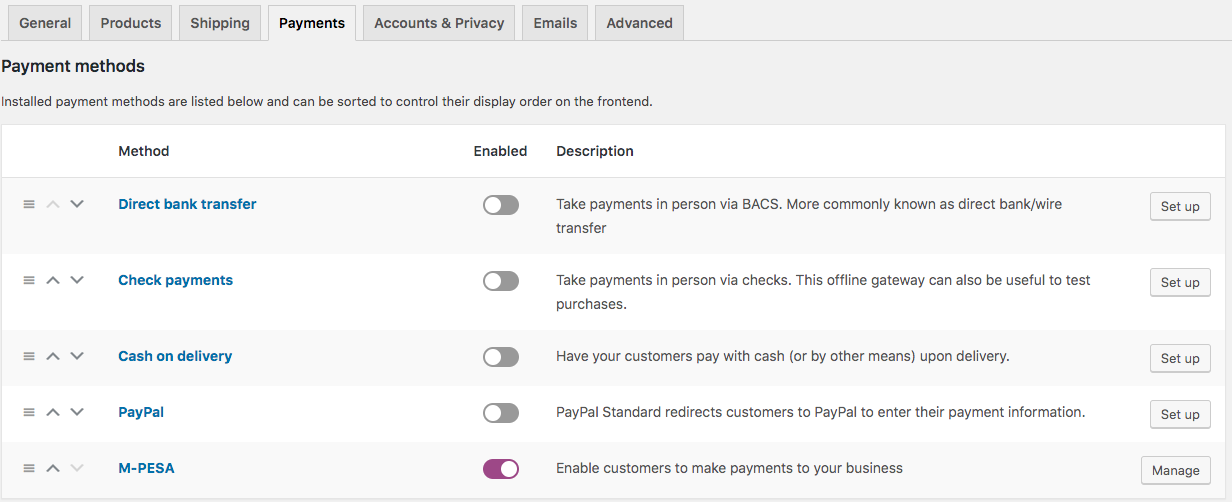Turn on the PayPal toggle
This screenshot has height=502, width=1232.
[x=501, y=413]
